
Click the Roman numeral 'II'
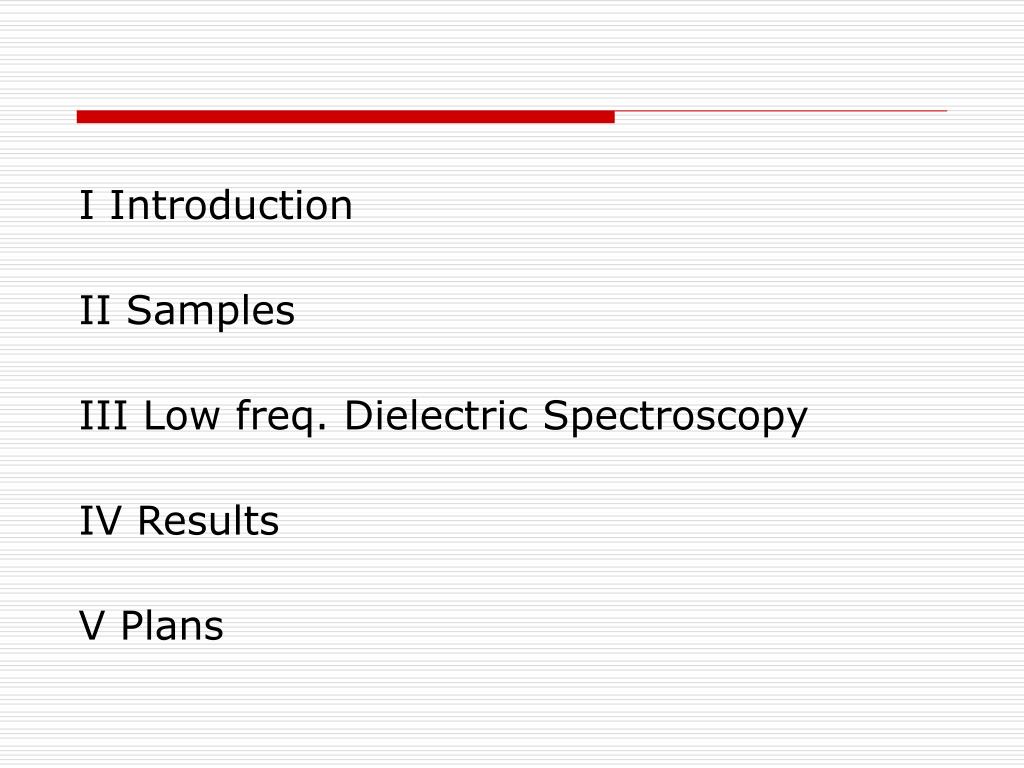(x=95, y=310)
